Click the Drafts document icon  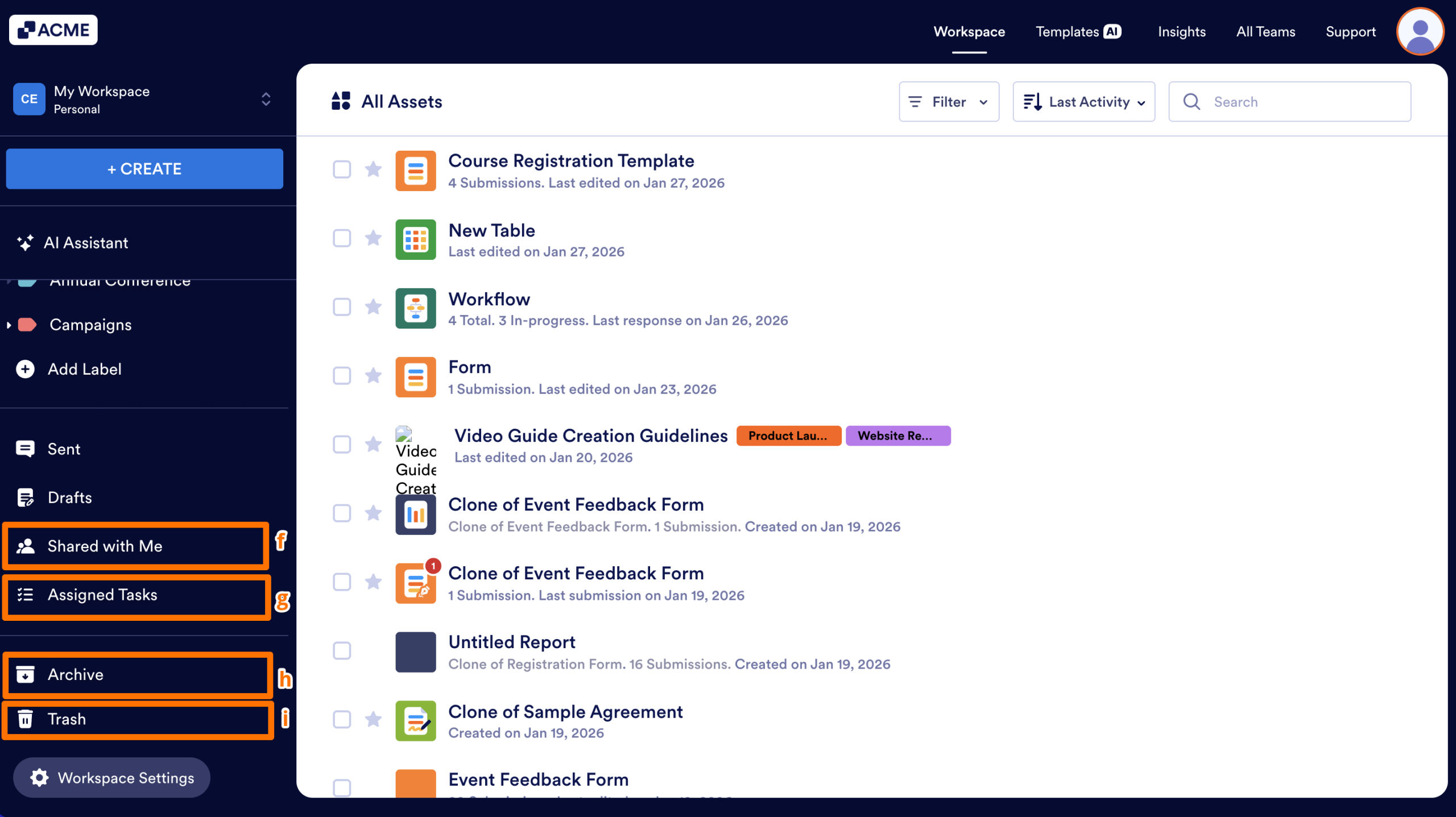[25, 497]
